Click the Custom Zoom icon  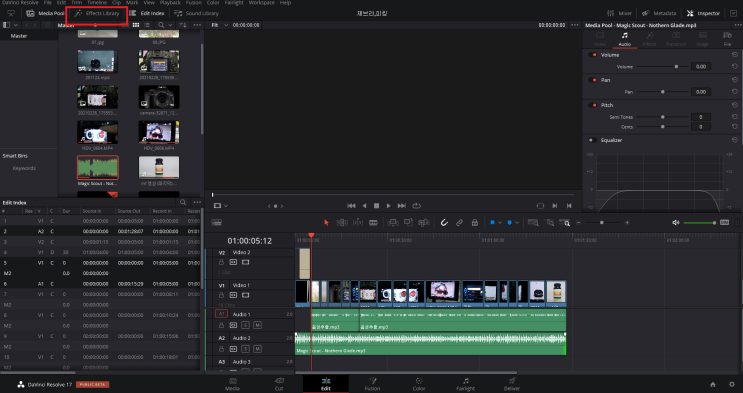pos(564,222)
